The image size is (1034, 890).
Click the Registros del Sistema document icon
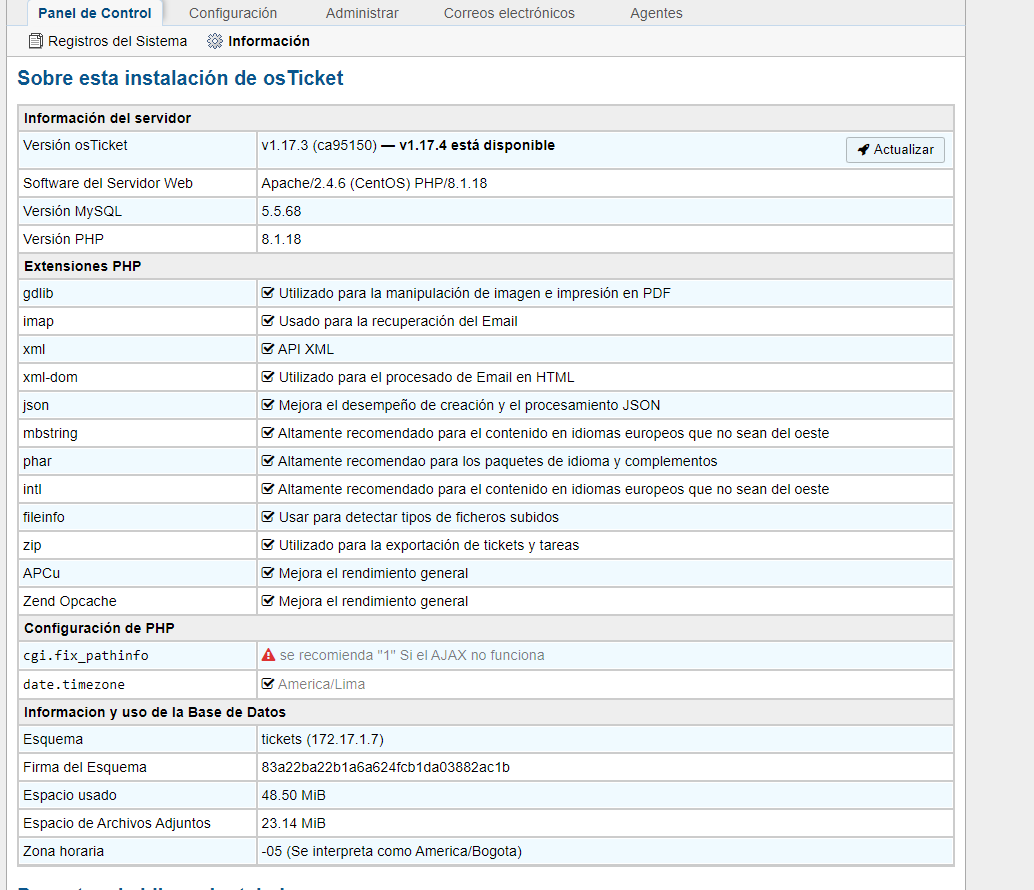36,41
